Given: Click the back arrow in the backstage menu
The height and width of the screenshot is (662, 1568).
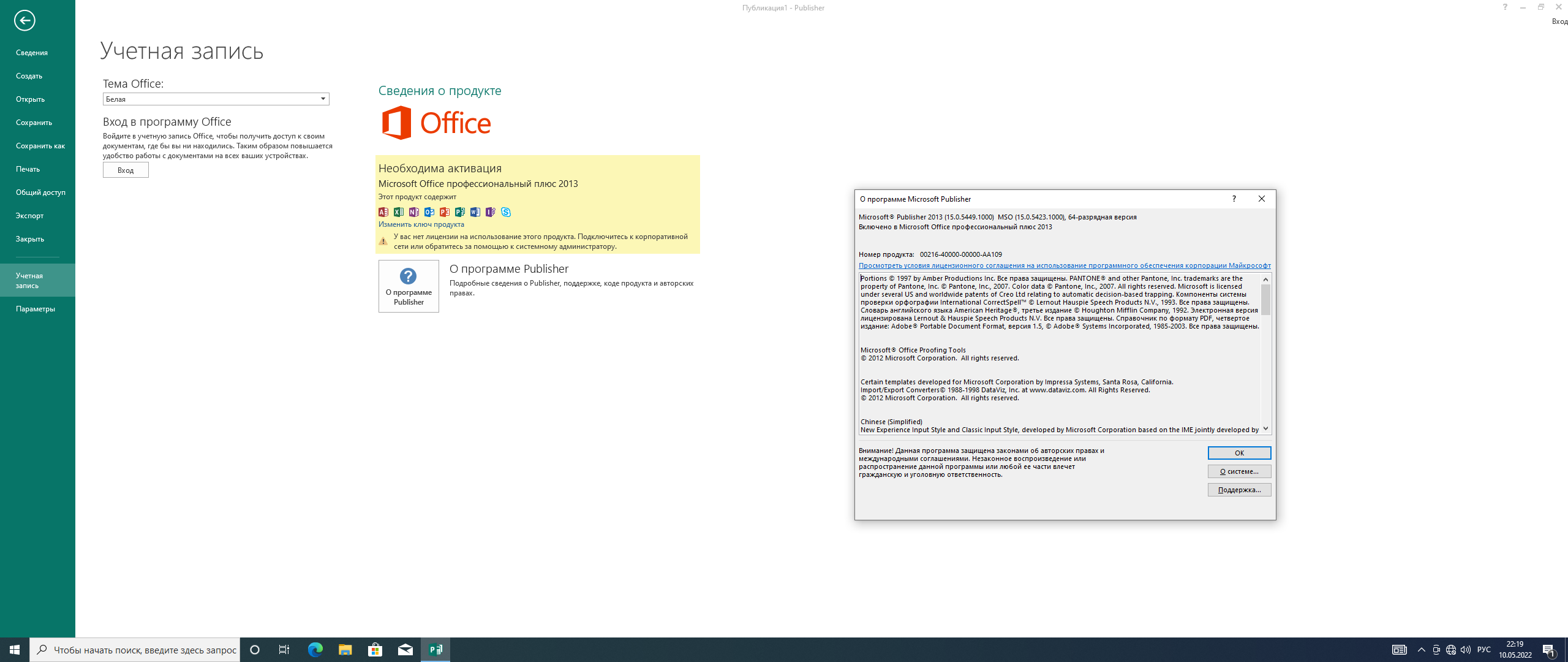Looking at the screenshot, I should pyautogui.click(x=24, y=20).
